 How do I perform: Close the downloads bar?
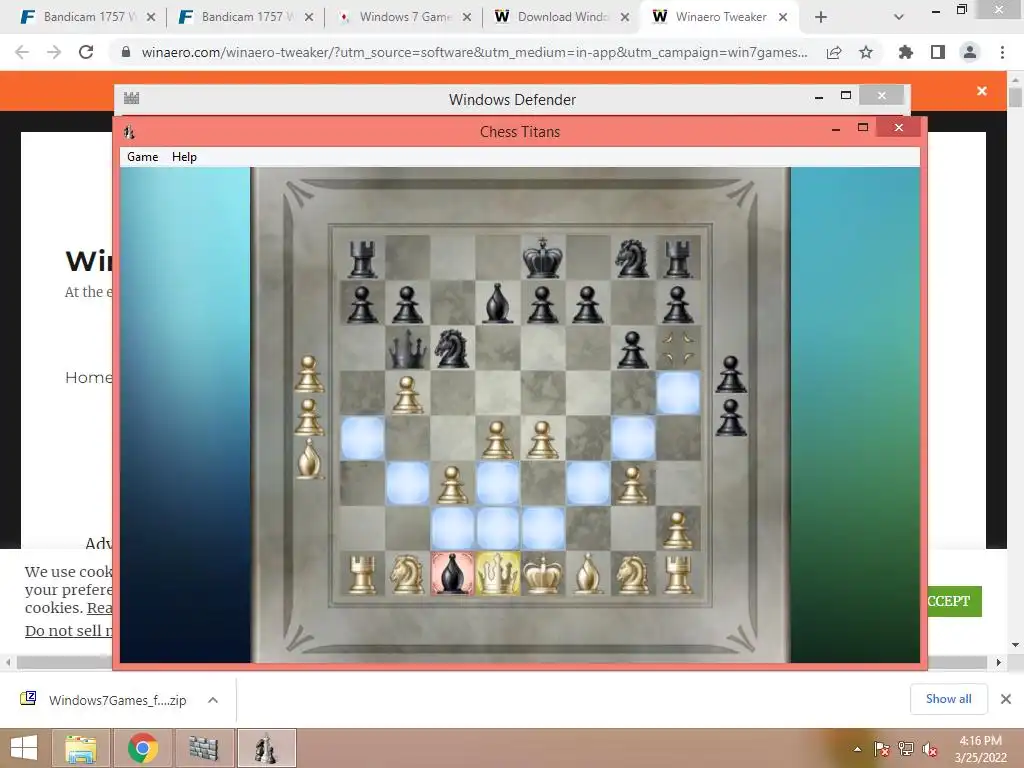1006,699
